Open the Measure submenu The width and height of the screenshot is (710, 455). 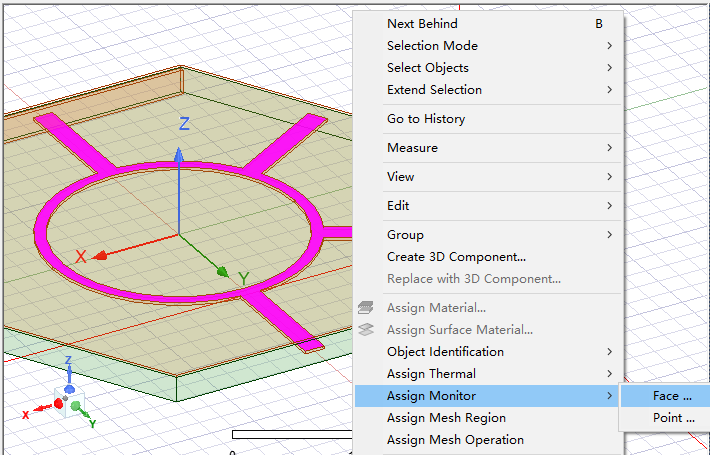[x=412, y=148]
